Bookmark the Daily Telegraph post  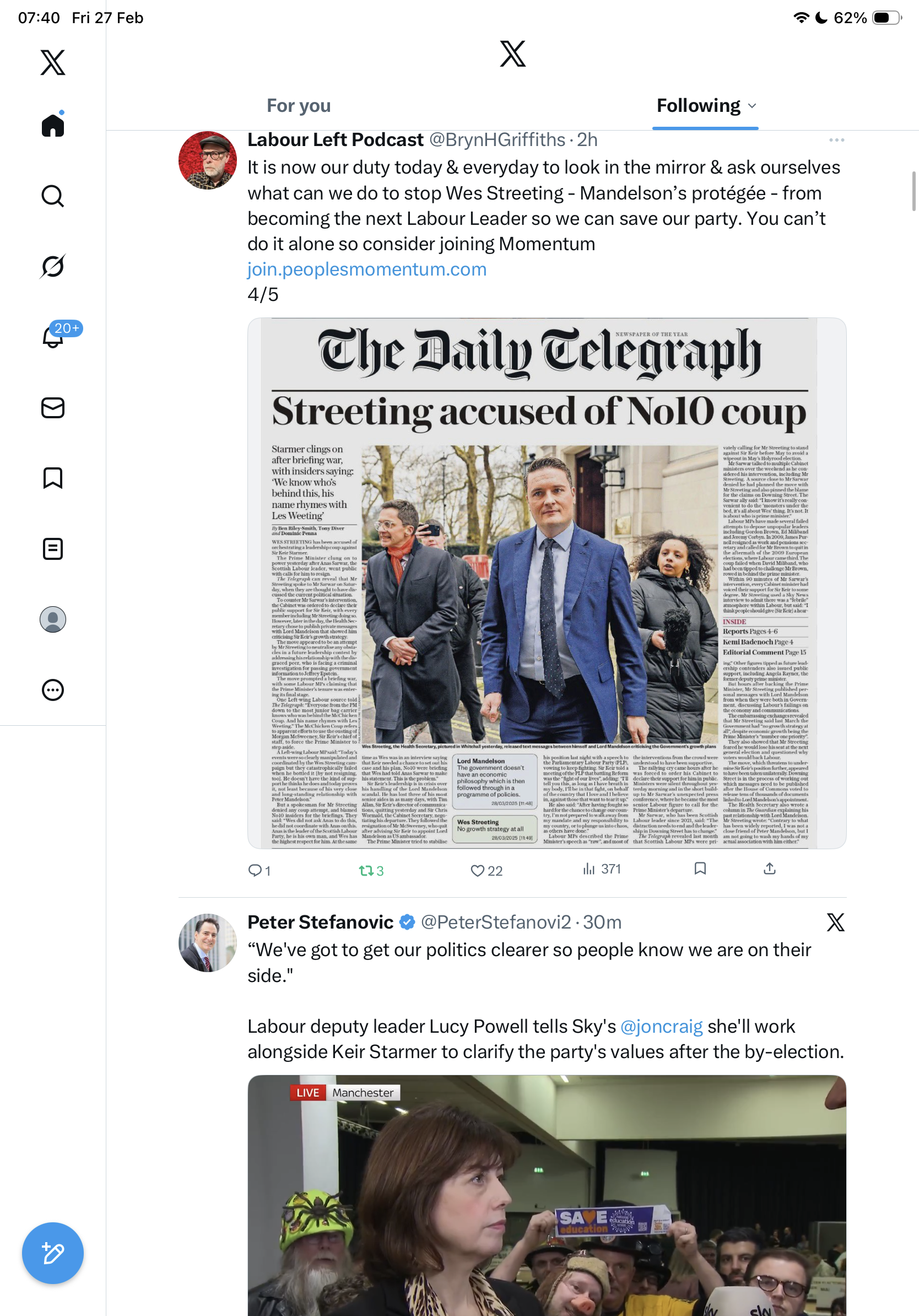[700, 869]
